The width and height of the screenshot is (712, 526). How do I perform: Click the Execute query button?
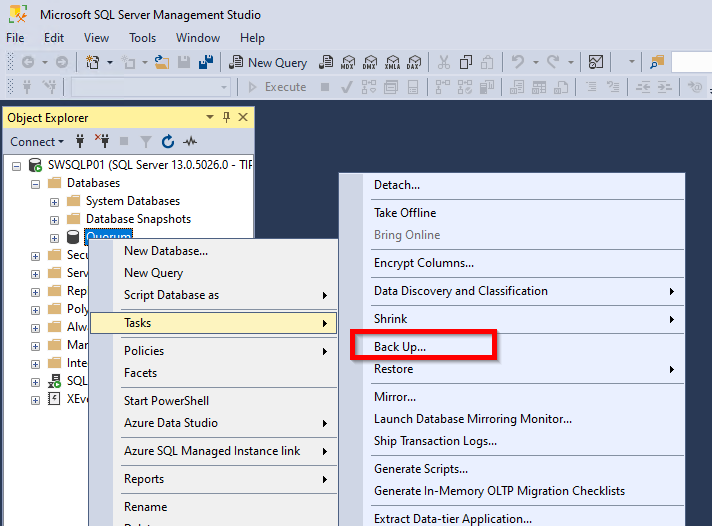pos(277,87)
